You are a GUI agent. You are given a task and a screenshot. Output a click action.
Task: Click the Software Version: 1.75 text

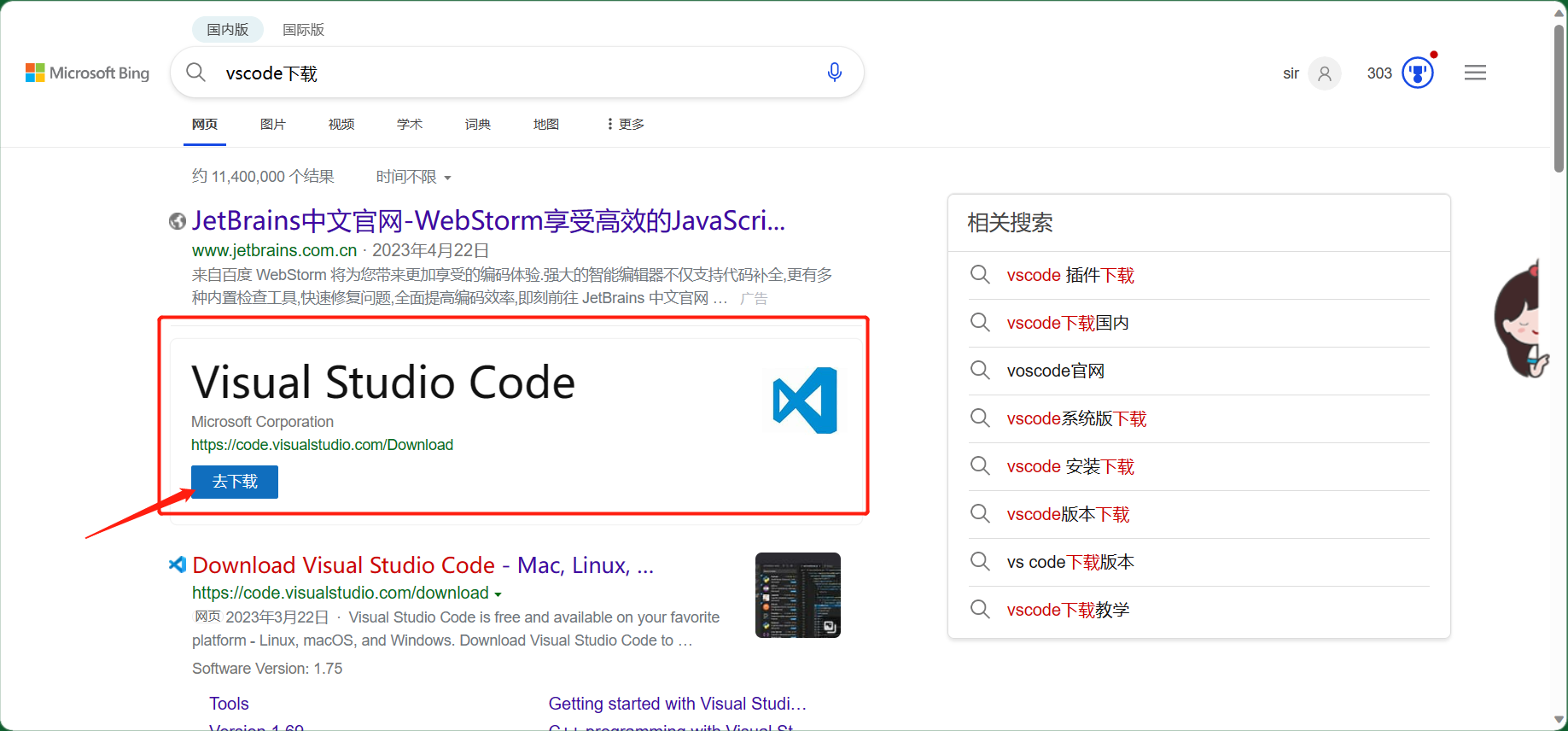click(267, 669)
